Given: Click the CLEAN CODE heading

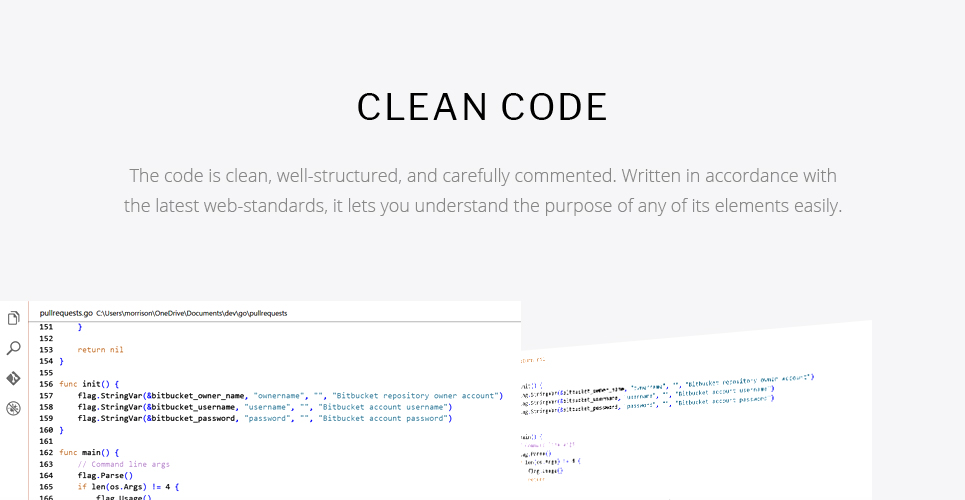Looking at the screenshot, I should tap(482, 107).
